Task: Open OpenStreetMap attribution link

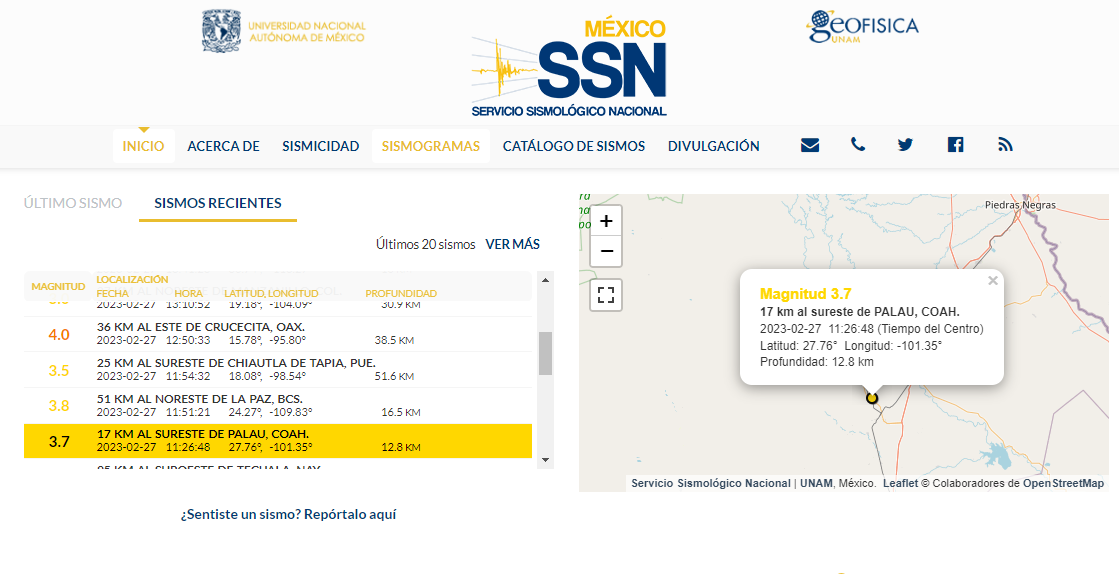Action: tap(1063, 483)
